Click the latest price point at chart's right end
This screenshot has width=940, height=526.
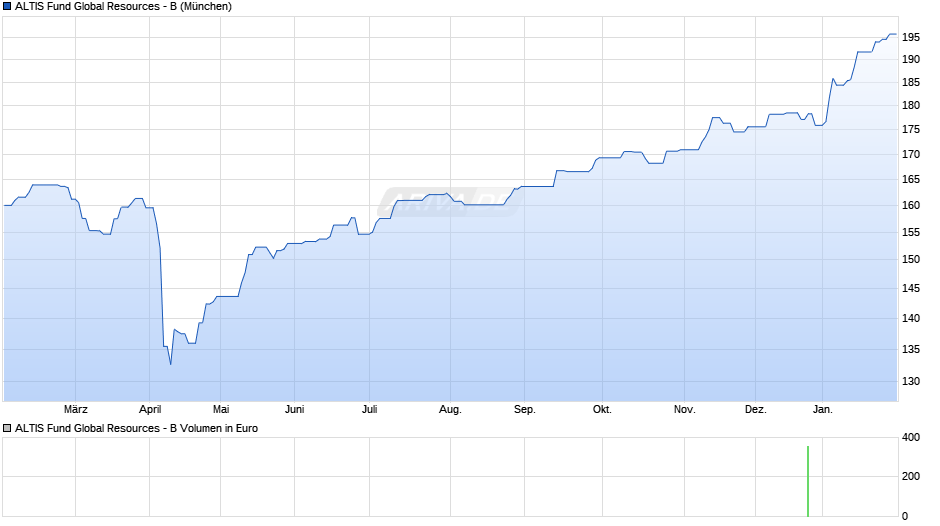click(896, 34)
